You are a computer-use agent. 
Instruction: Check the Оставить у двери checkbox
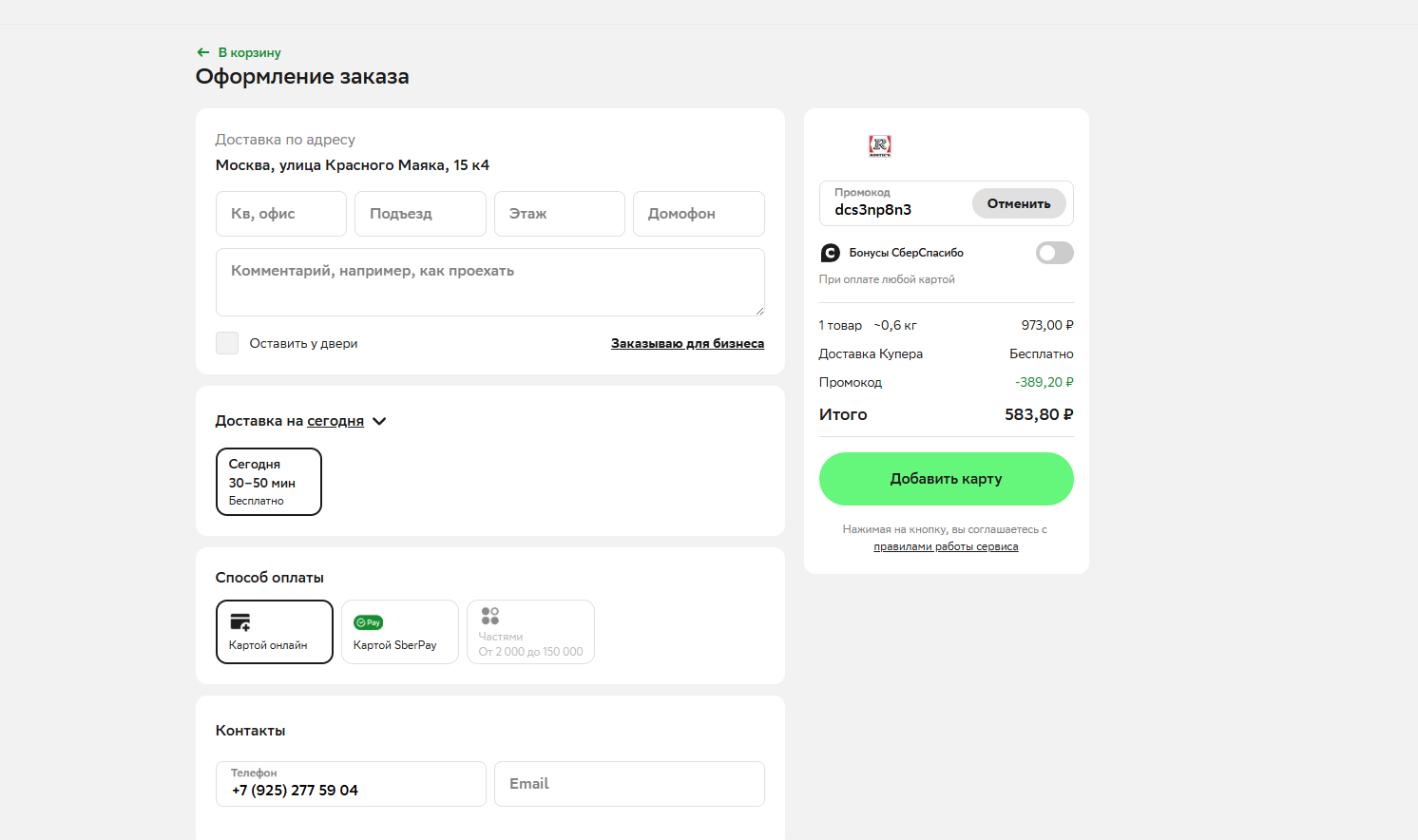tap(227, 343)
